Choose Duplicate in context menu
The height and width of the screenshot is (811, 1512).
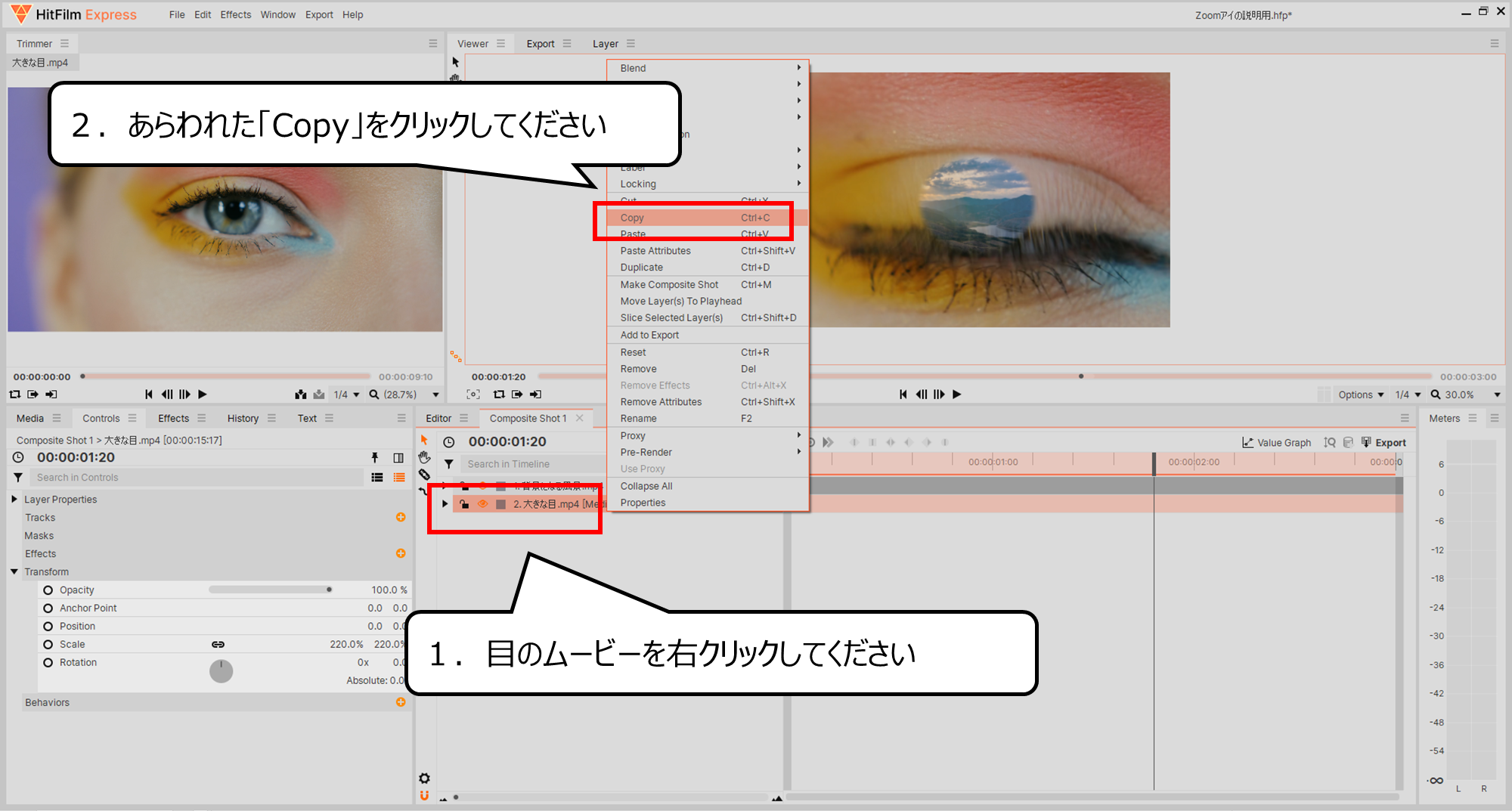[708, 268]
